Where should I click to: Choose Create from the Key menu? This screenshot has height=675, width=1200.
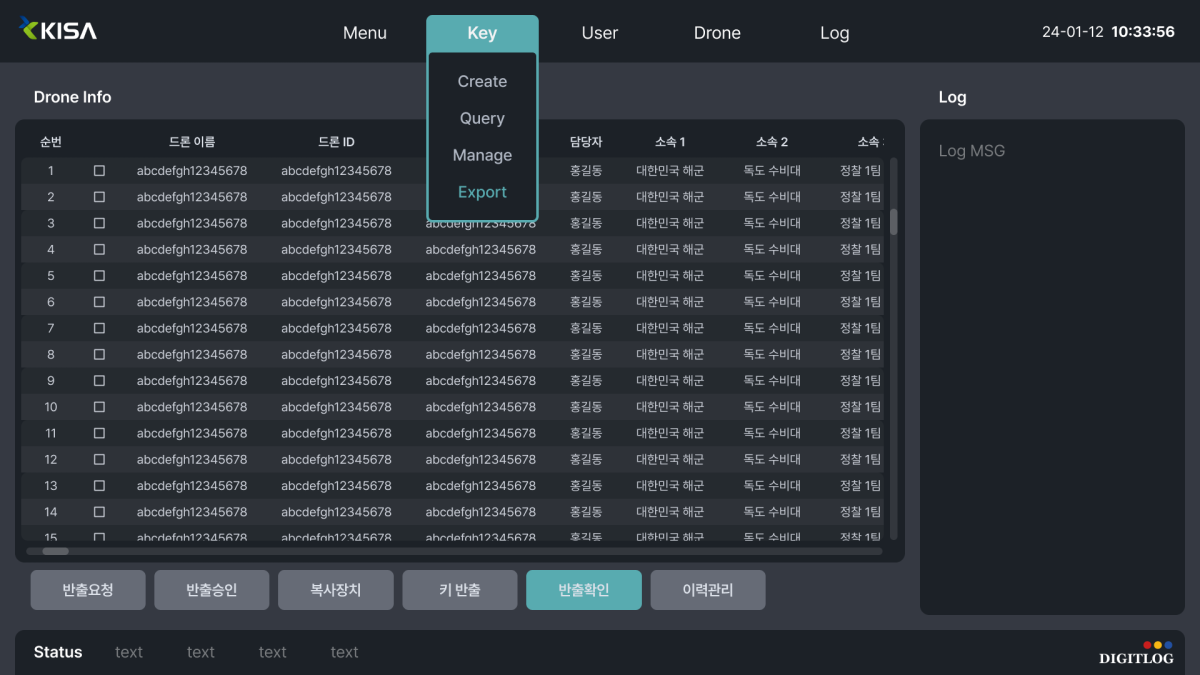pos(482,82)
